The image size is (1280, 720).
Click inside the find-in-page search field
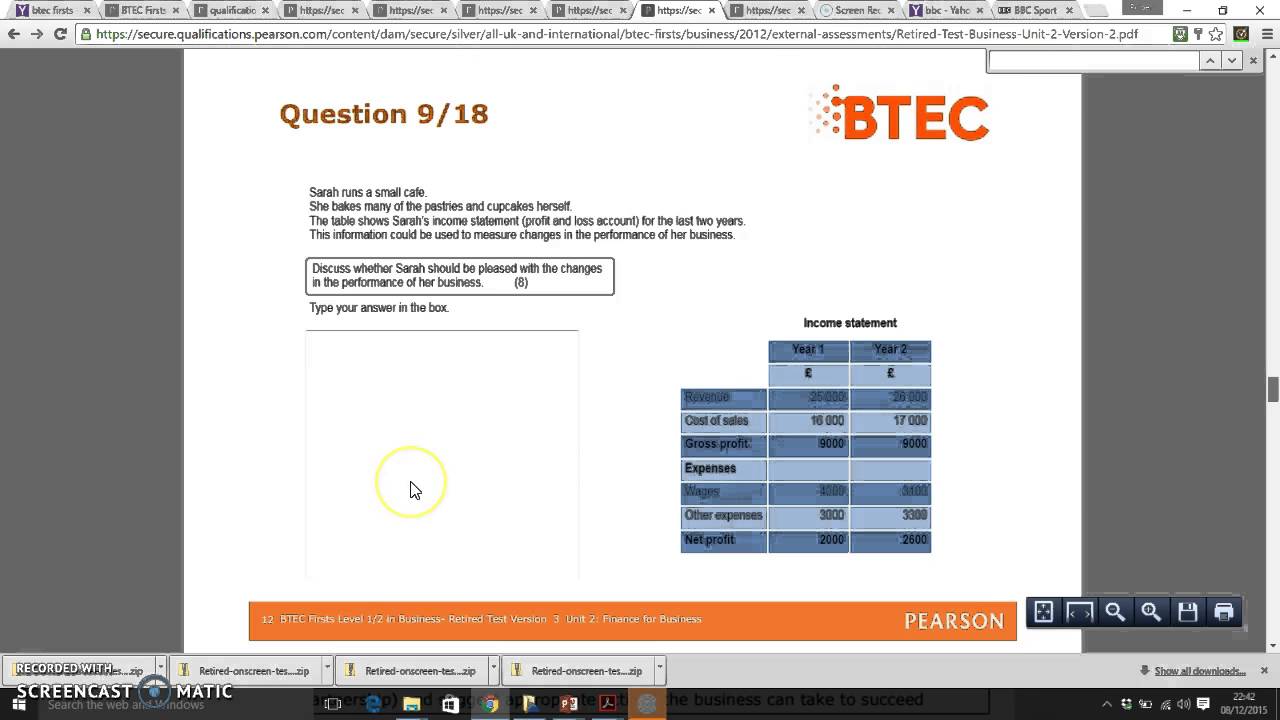(1093, 61)
